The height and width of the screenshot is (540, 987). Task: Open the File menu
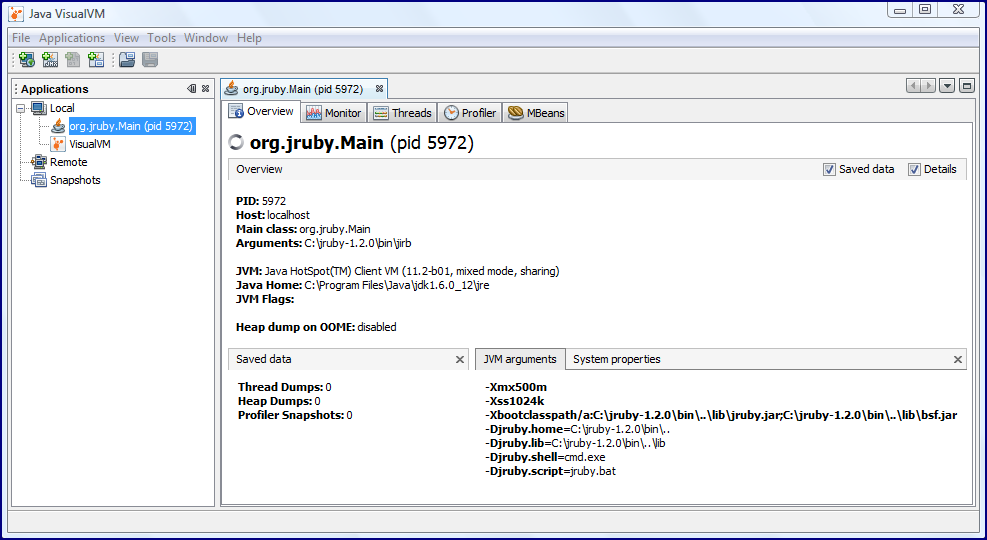pyautogui.click(x=21, y=38)
